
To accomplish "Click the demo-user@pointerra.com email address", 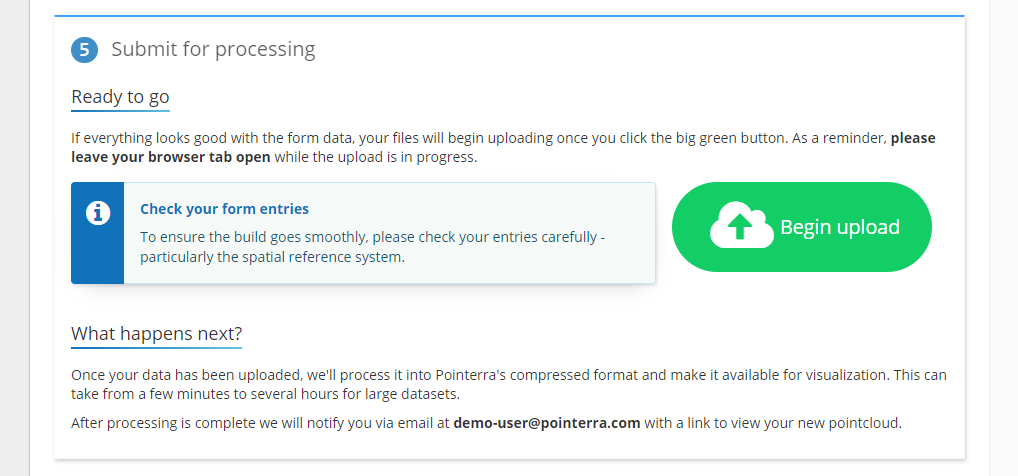I will pyautogui.click(x=547, y=423).
